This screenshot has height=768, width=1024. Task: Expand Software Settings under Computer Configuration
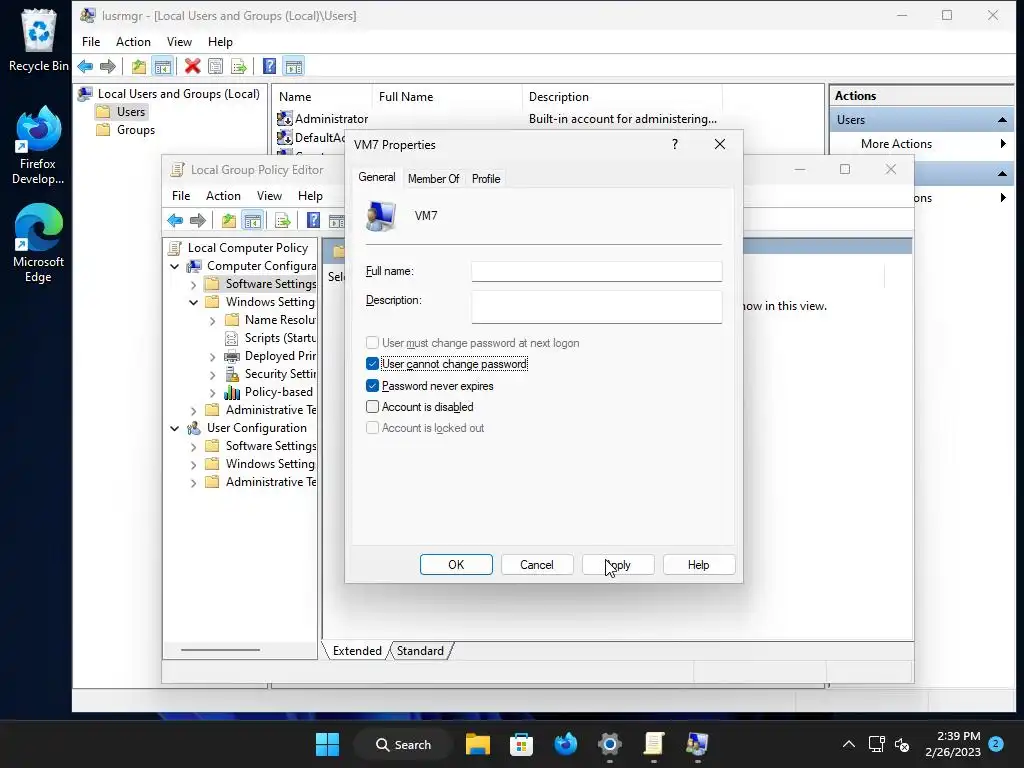tap(193, 285)
